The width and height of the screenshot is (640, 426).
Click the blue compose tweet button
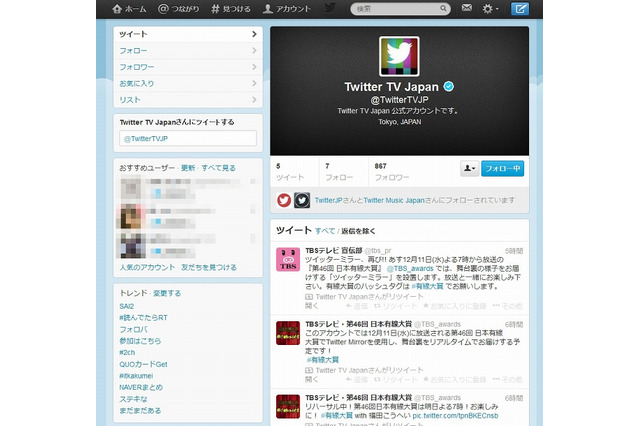[x=519, y=9]
